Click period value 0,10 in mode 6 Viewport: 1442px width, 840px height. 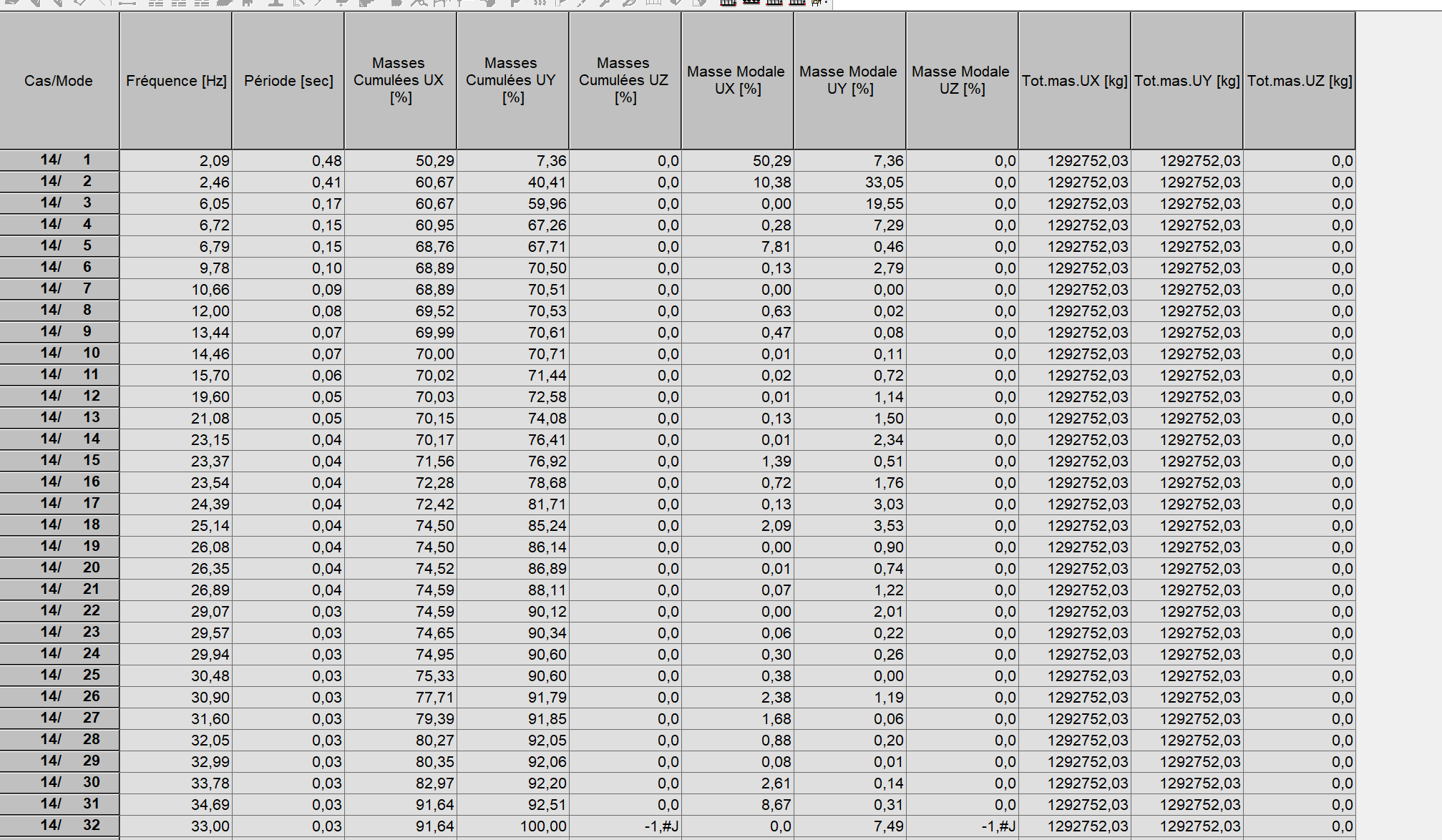(x=288, y=268)
